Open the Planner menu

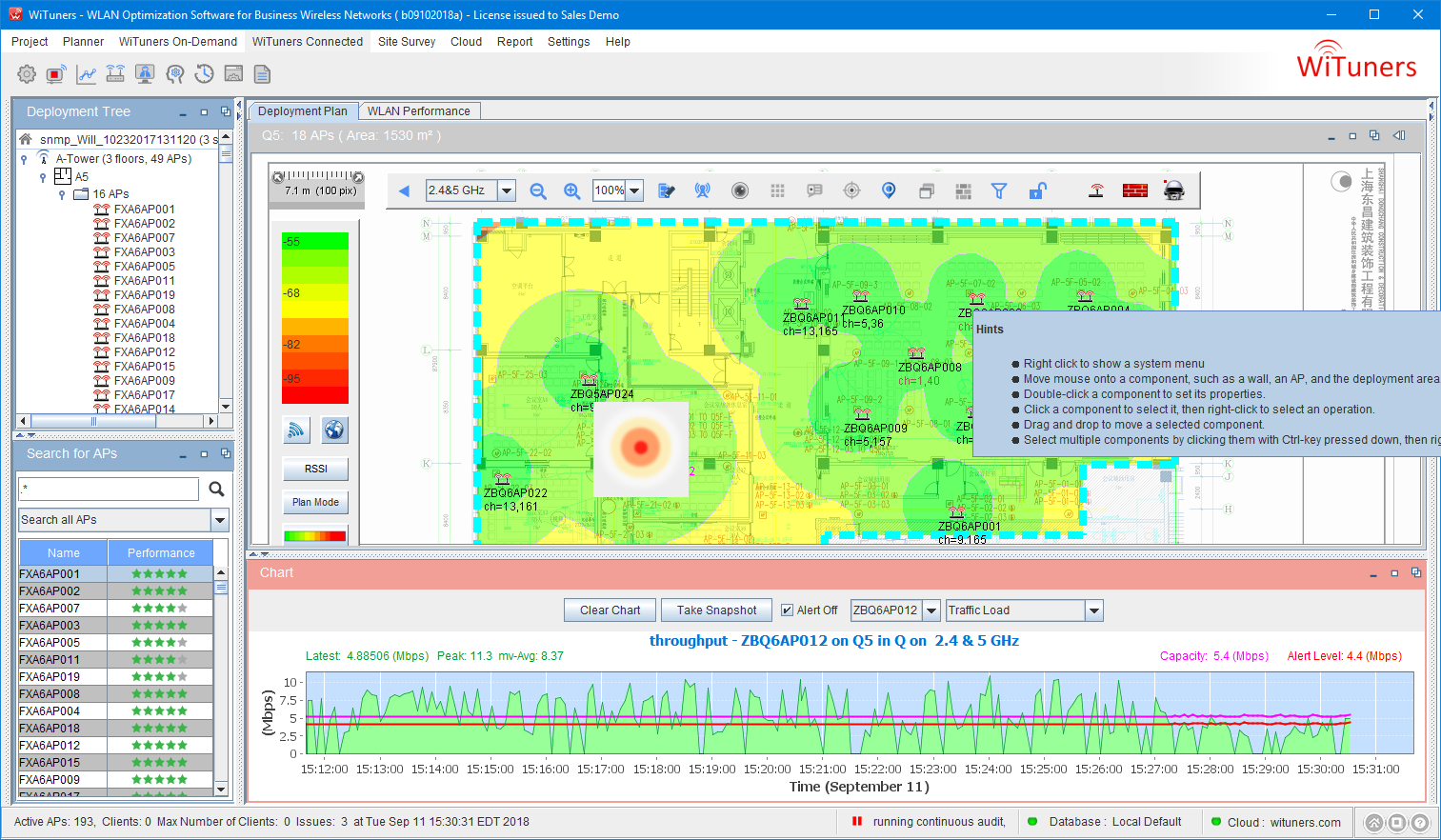click(x=84, y=42)
